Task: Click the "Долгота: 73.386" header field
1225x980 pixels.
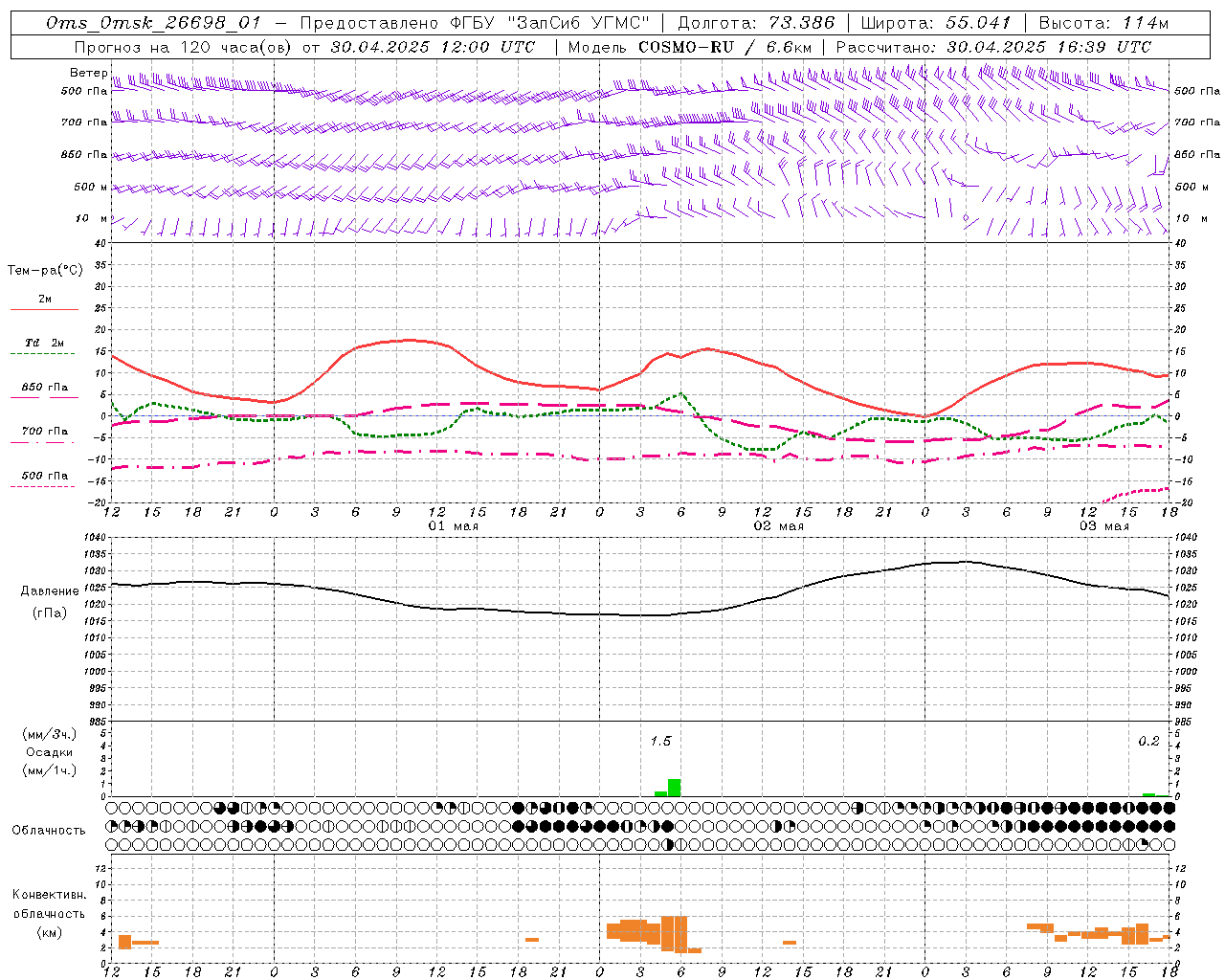Action: tap(756, 23)
